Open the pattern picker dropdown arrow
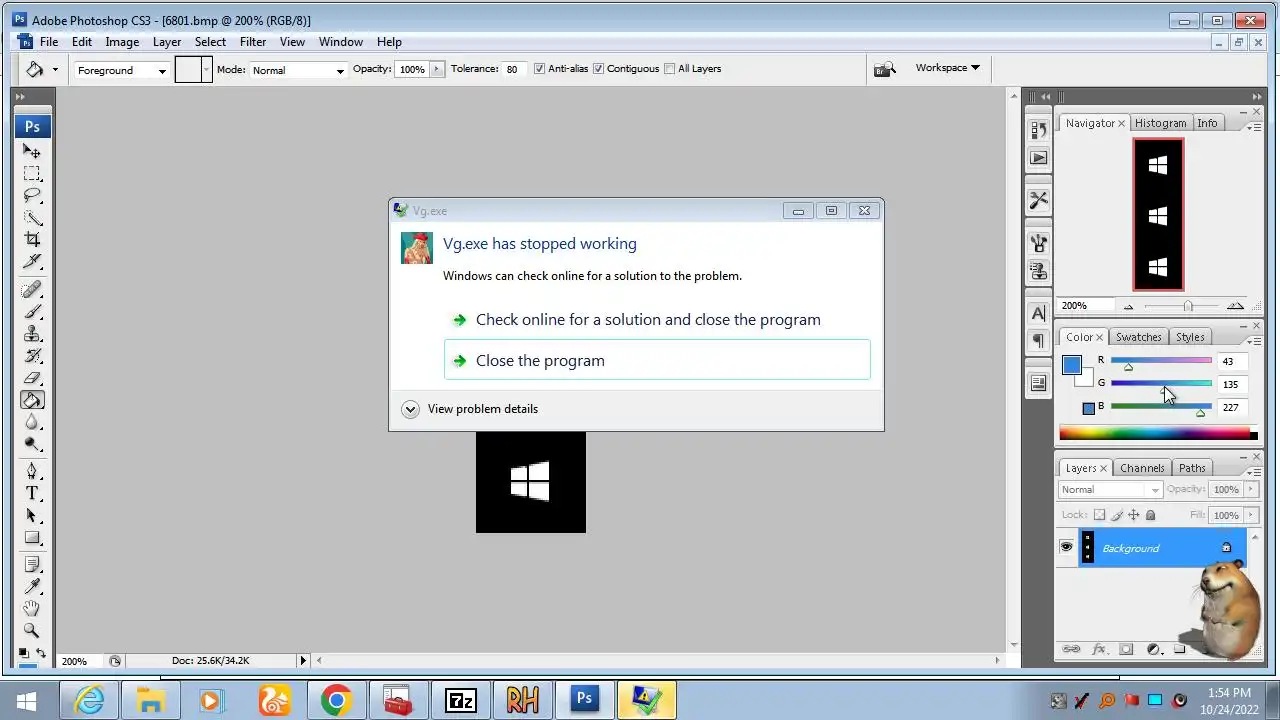Screen dimensions: 1280x720 [207, 69]
